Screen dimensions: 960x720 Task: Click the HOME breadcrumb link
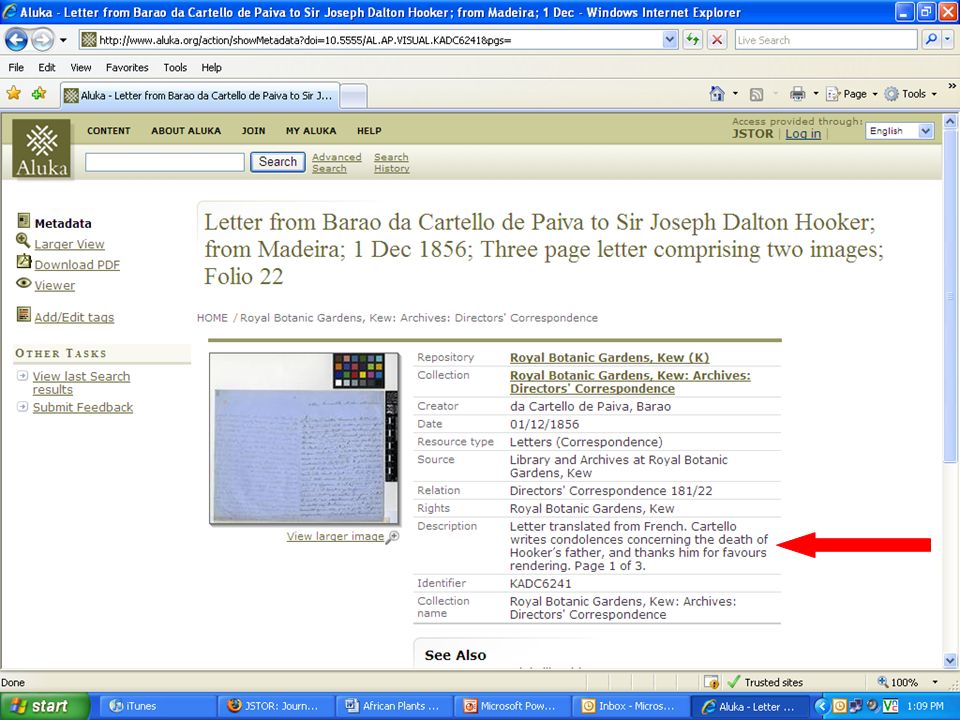pos(212,318)
